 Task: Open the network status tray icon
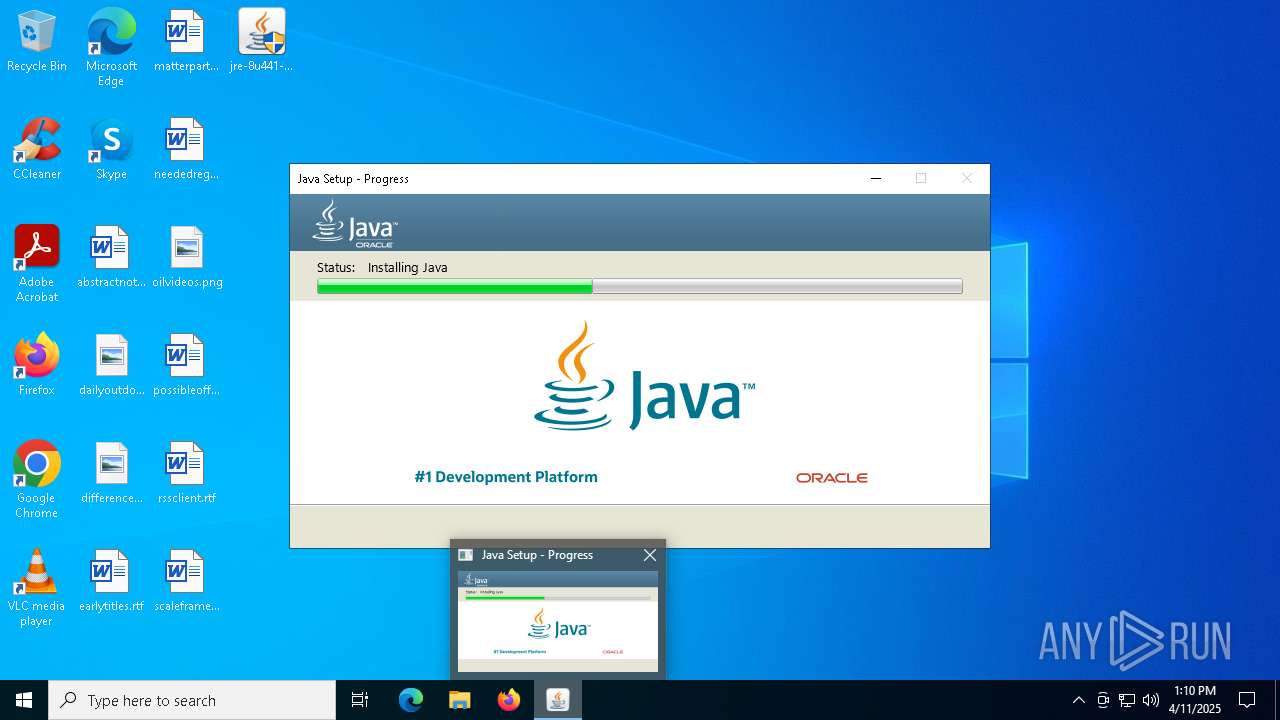[1127, 700]
